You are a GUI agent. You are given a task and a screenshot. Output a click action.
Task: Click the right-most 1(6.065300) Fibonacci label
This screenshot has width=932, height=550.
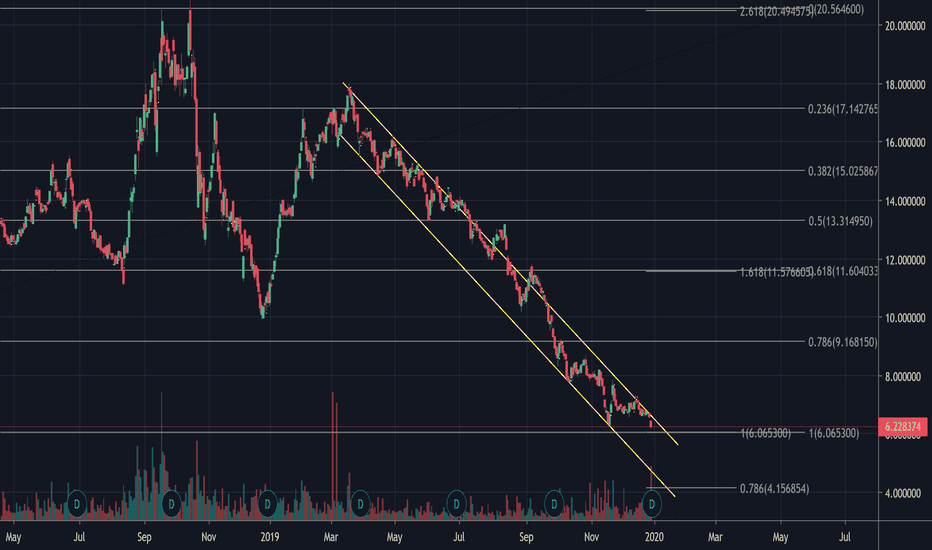pyautogui.click(x=833, y=433)
